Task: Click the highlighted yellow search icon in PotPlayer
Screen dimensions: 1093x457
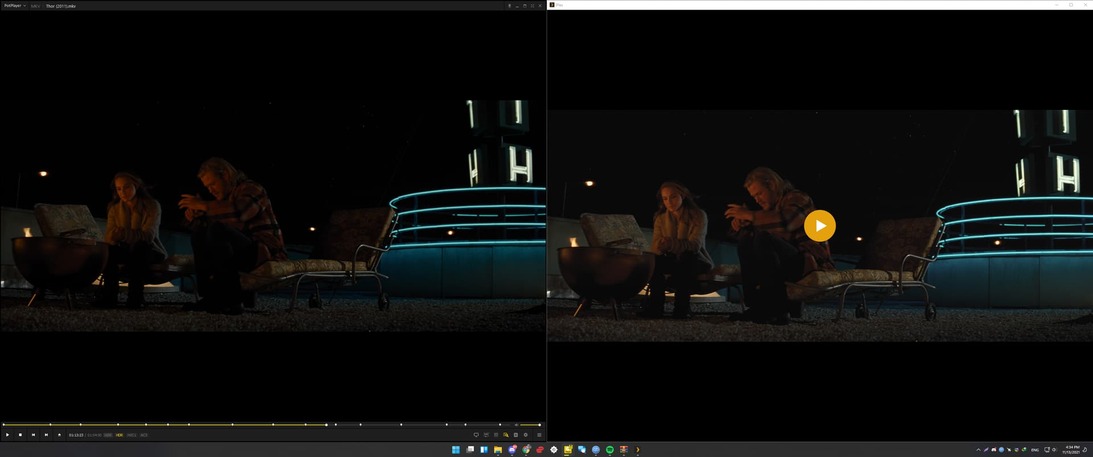Action: coord(505,435)
